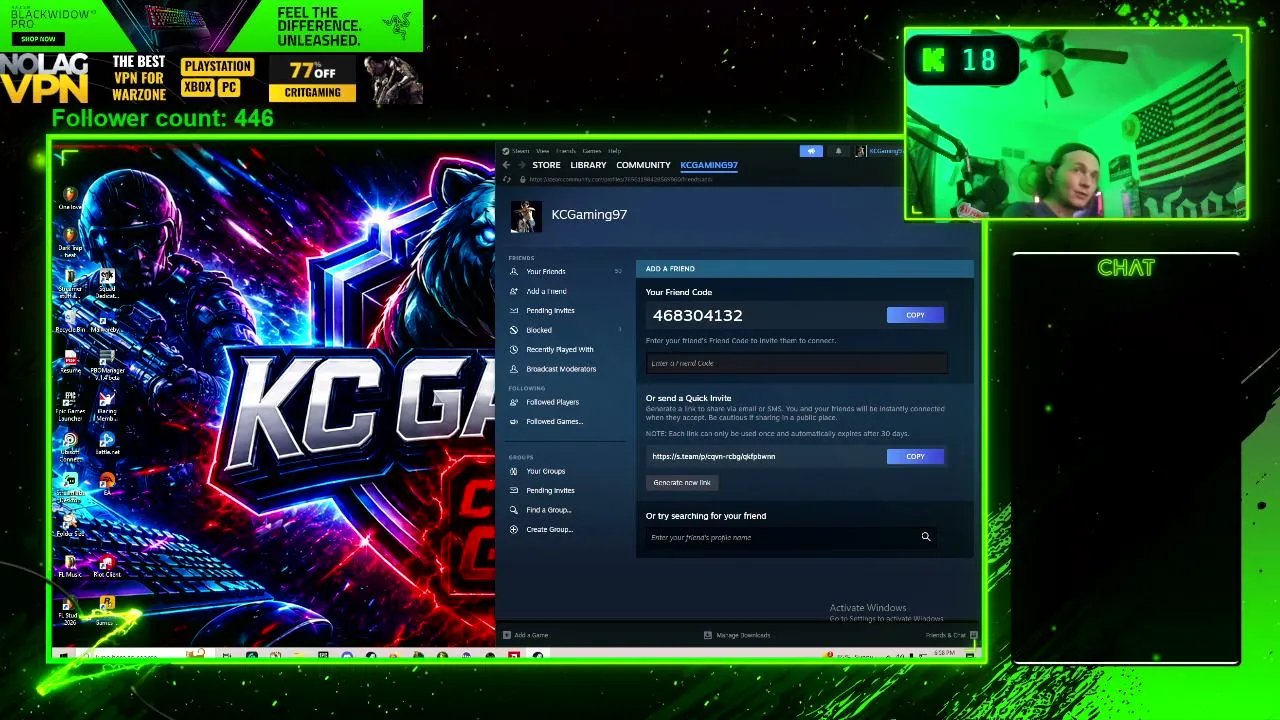The height and width of the screenshot is (720, 1280).
Task: Click the Steam icon on Windows taskbar
Action: click(537, 656)
